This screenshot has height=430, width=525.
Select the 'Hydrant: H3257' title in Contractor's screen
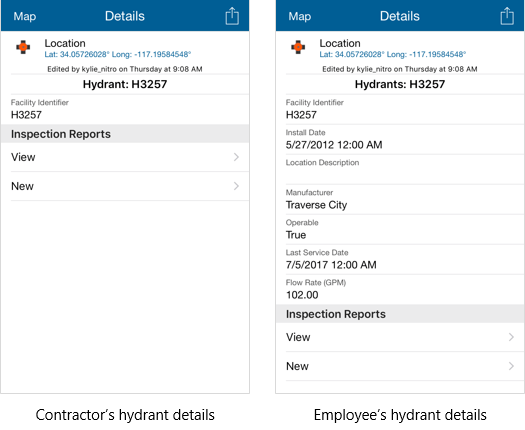[125, 84]
